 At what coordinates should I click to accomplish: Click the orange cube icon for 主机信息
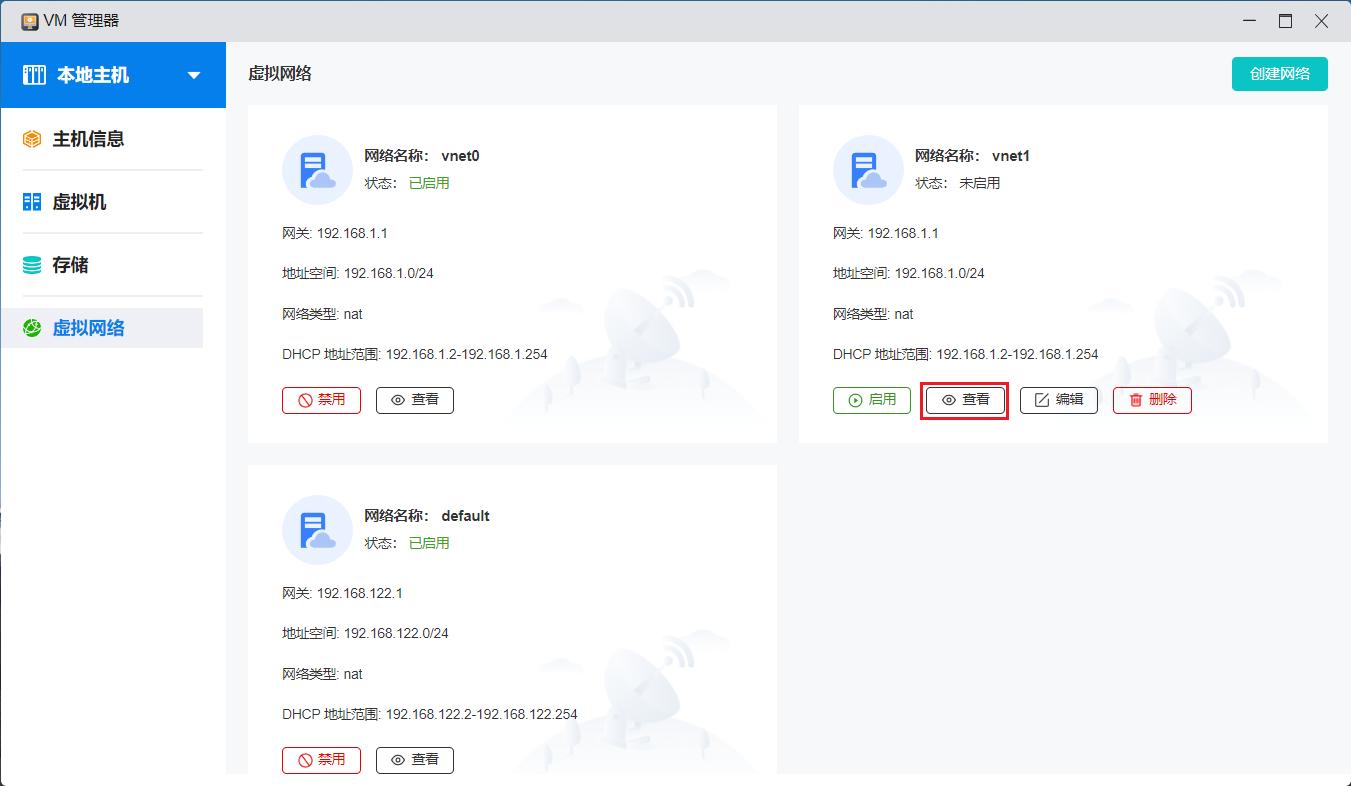pos(32,139)
